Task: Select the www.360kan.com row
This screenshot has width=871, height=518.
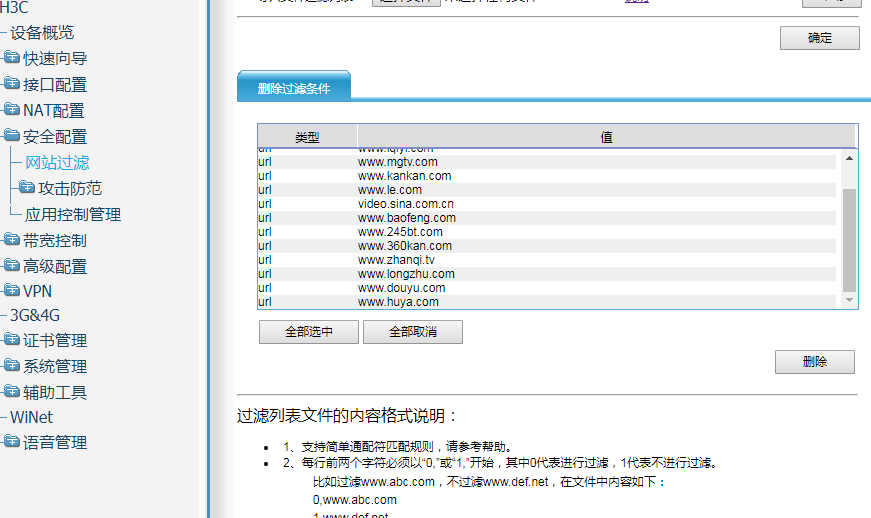Action: [x=547, y=246]
